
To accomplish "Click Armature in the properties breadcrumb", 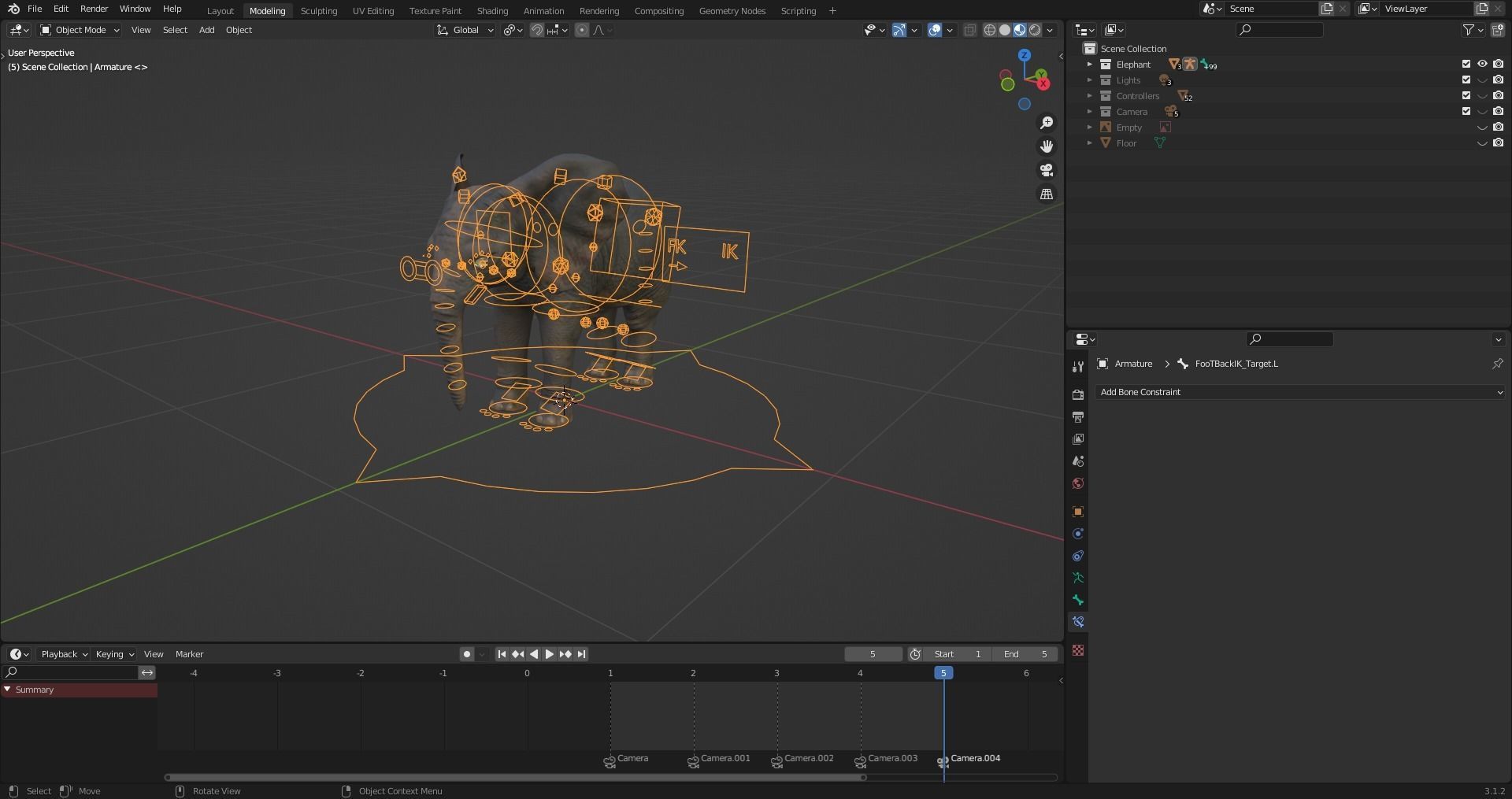I will pyautogui.click(x=1132, y=364).
